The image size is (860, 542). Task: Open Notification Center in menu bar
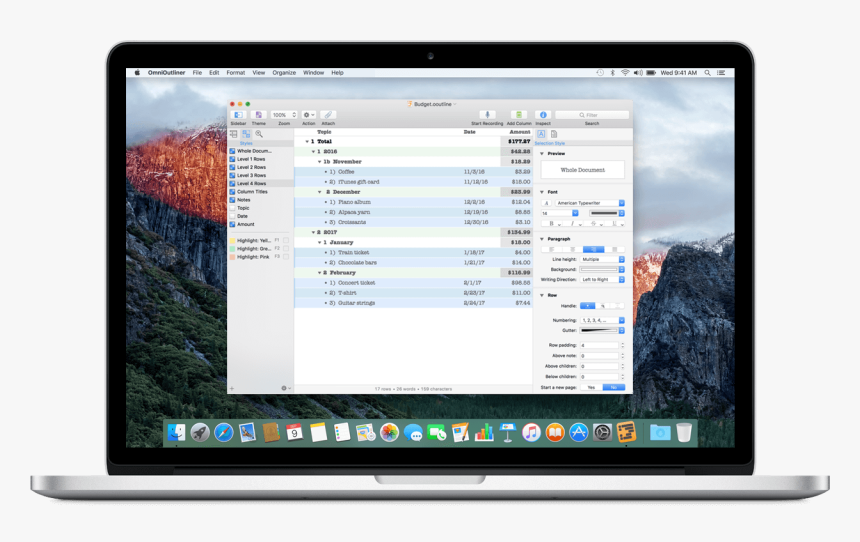pyautogui.click(x=721, y=72)
